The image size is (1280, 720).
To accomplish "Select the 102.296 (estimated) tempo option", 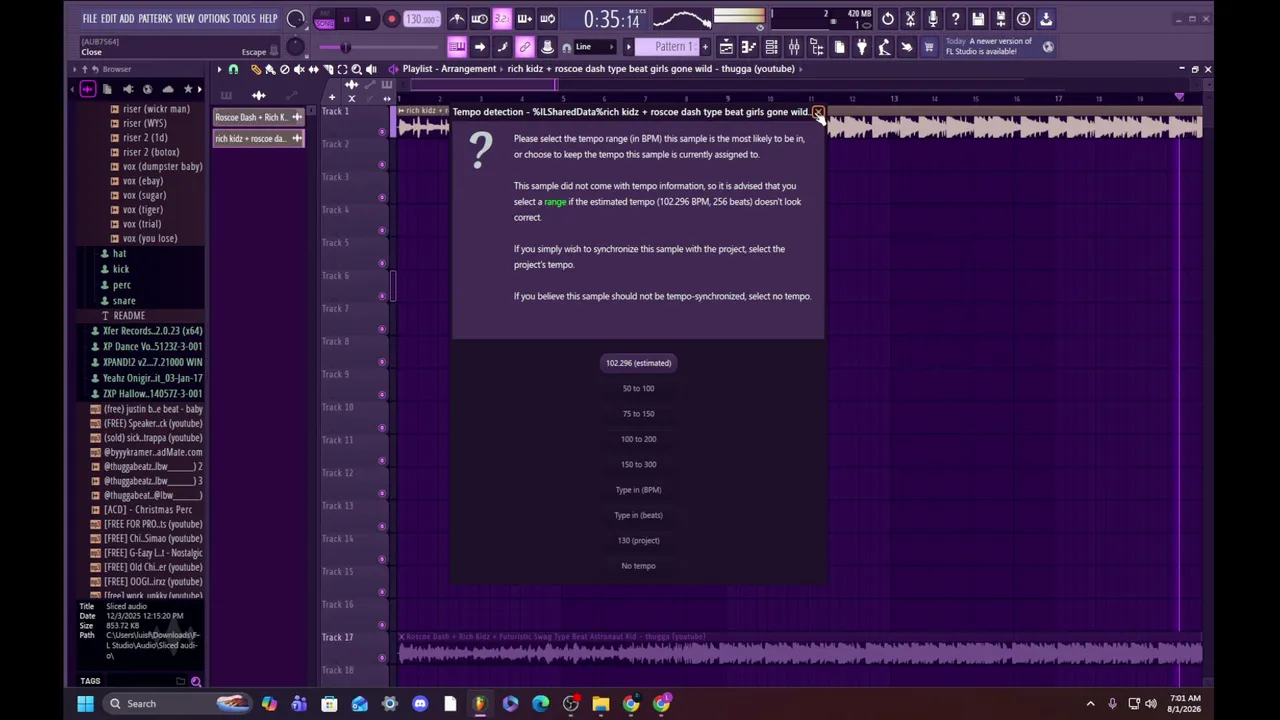I will (x=638, y=363).
